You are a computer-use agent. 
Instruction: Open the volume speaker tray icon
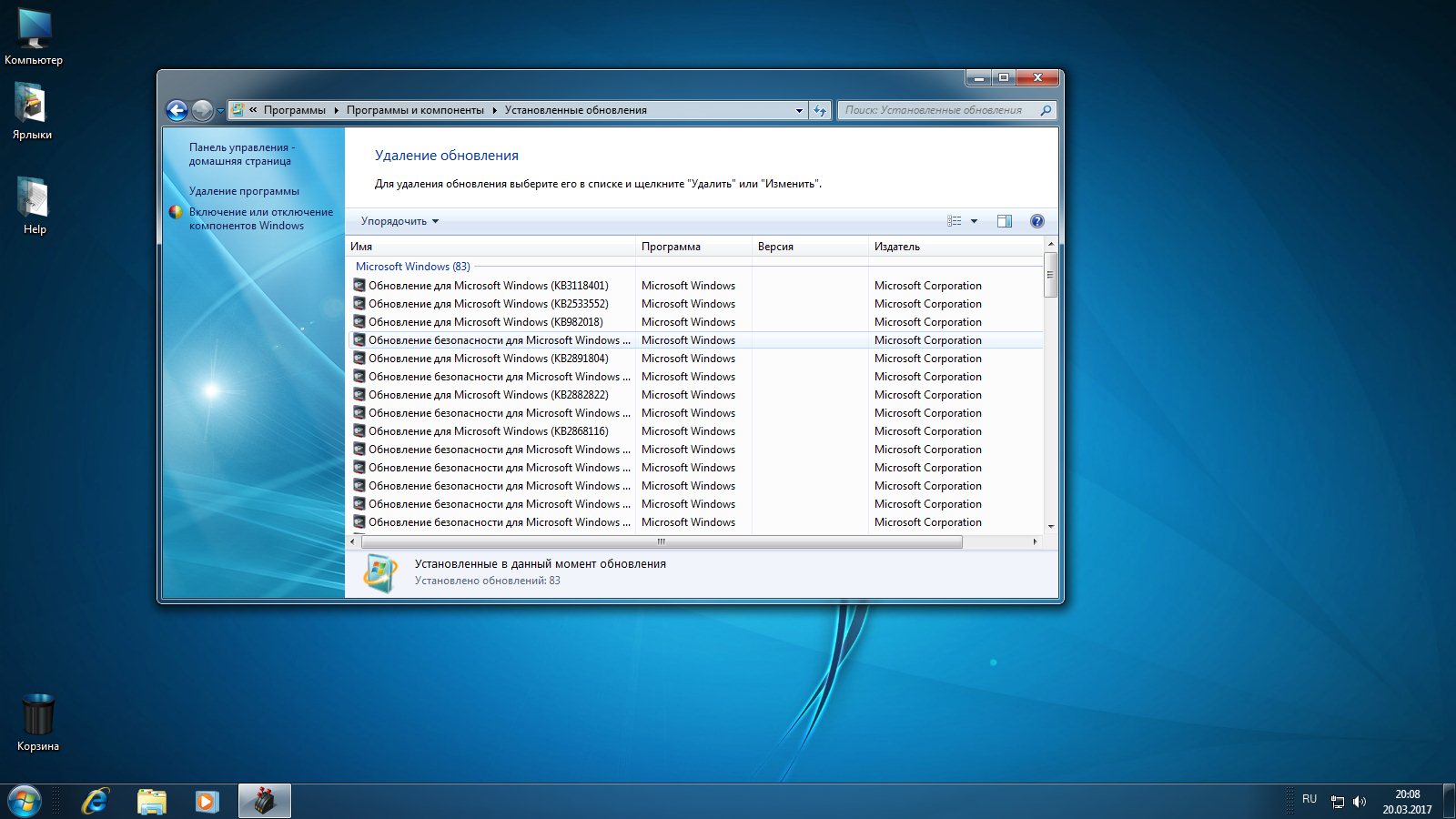[1360, 802]
